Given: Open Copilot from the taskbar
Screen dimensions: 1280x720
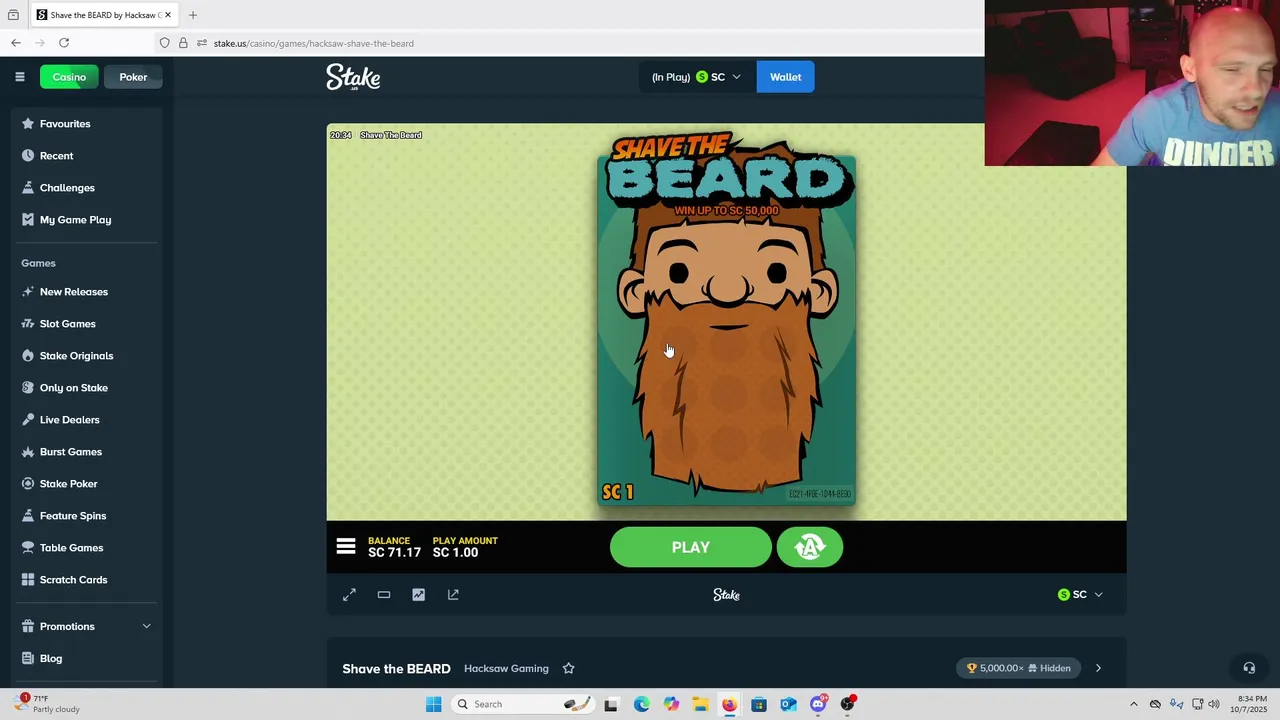Looking at the screenshot, I should point(671,704).
